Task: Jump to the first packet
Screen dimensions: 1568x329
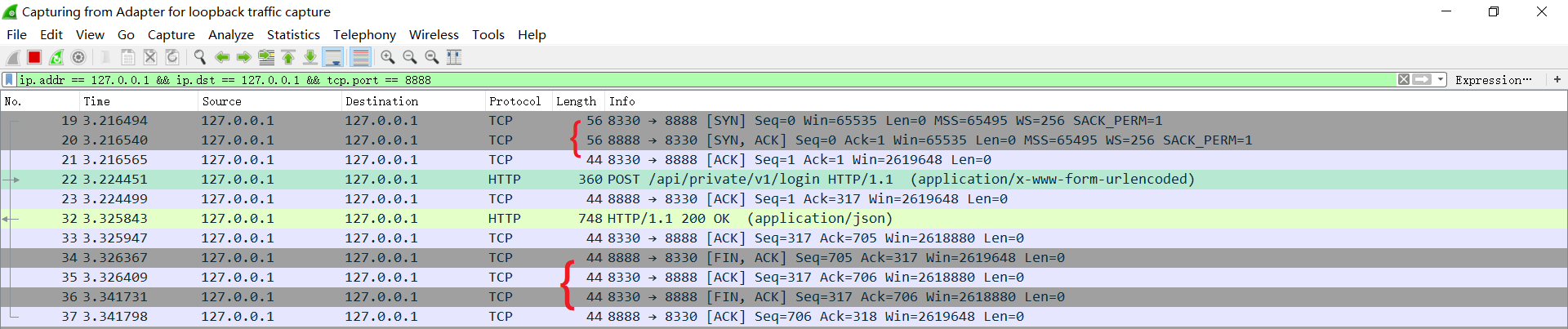Action: (x=288, y=57)
